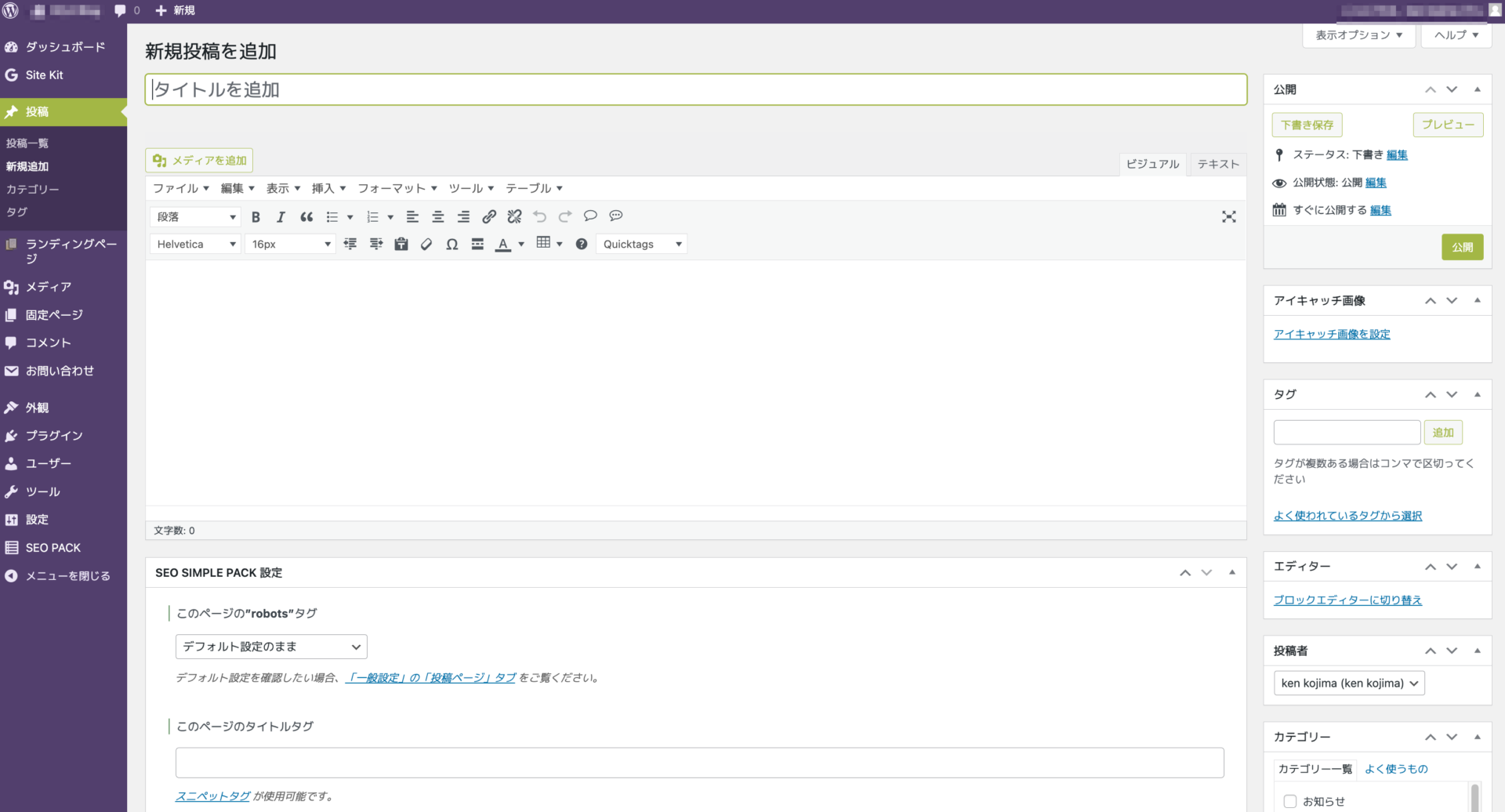
Task: Save draft with 下書き保存 button
Action: coord(1307,125)
